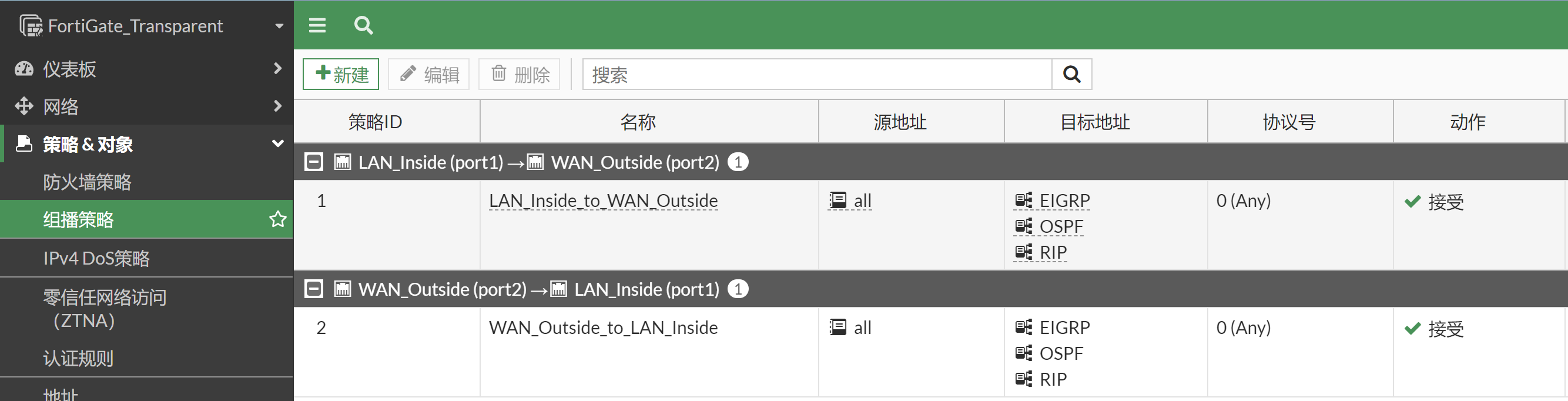Viewport: 1568px width, 401px height.
Task: Click the EIGRP address icon in policy 1
Action: pos(1023,200)
